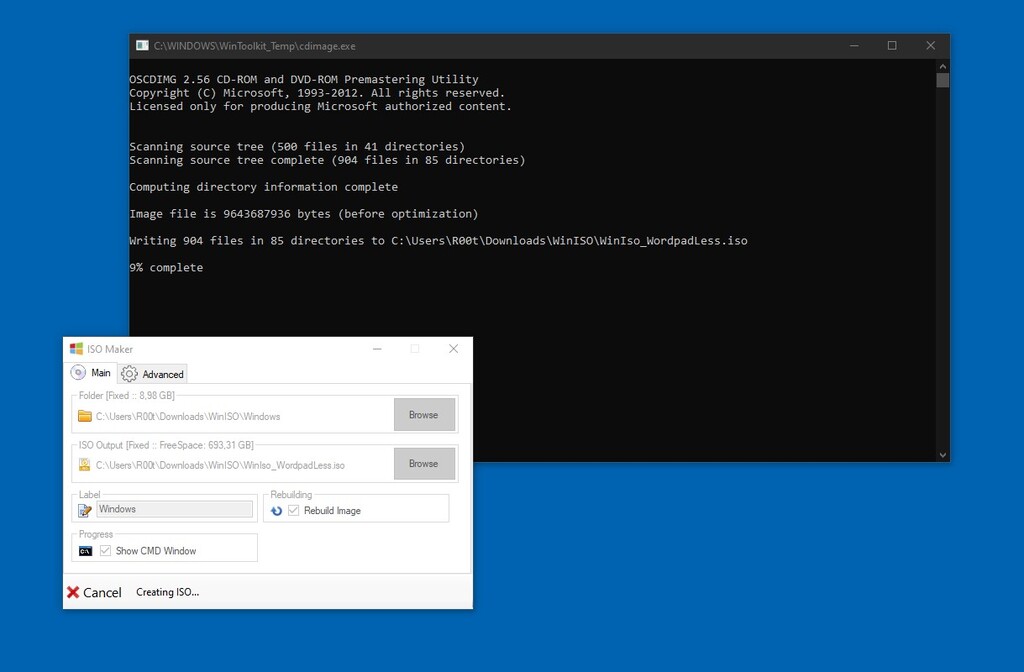
Task: Click the console scrollbar down arrow
Action: (941, 453)
